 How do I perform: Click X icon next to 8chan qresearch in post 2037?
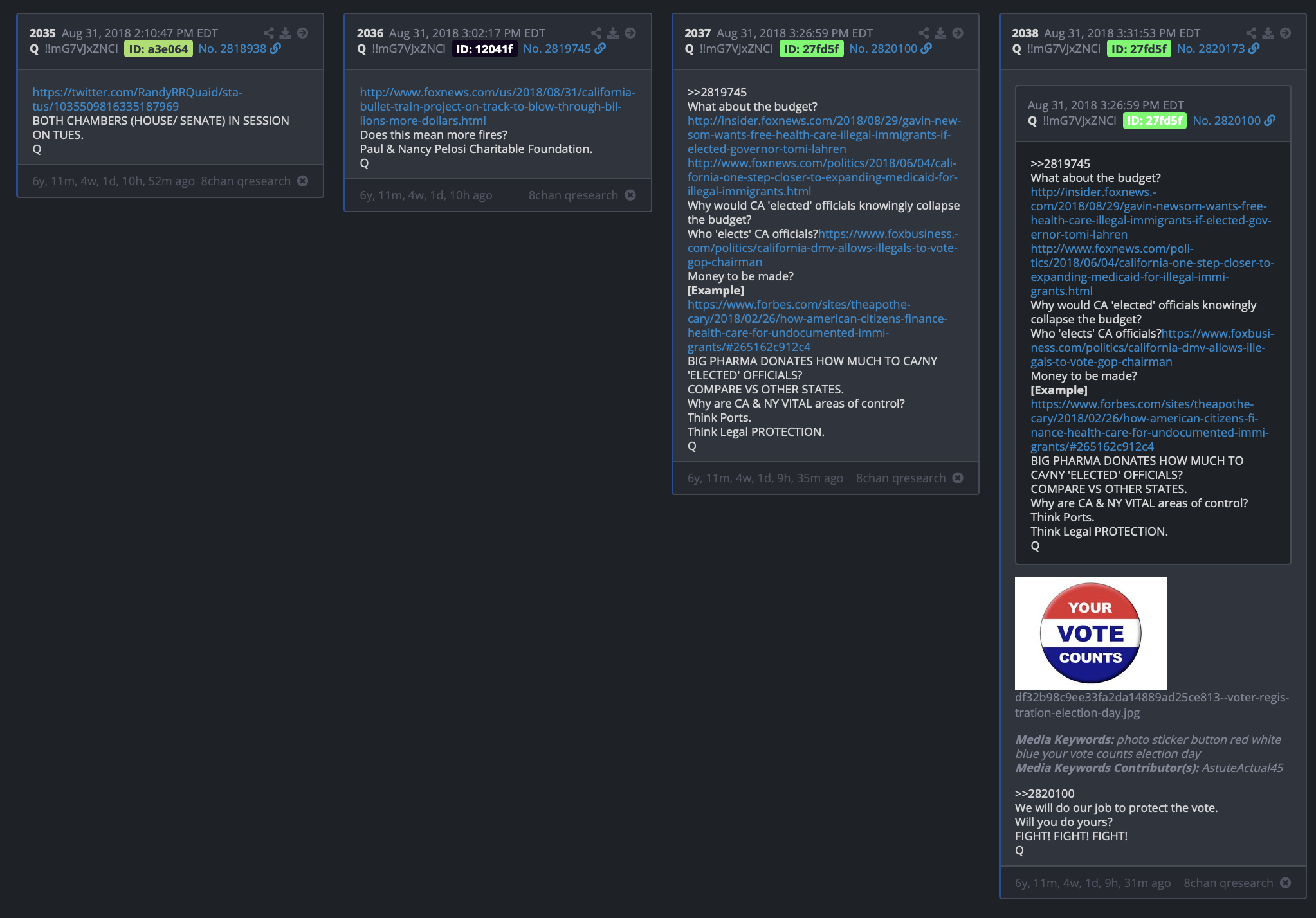958,478
